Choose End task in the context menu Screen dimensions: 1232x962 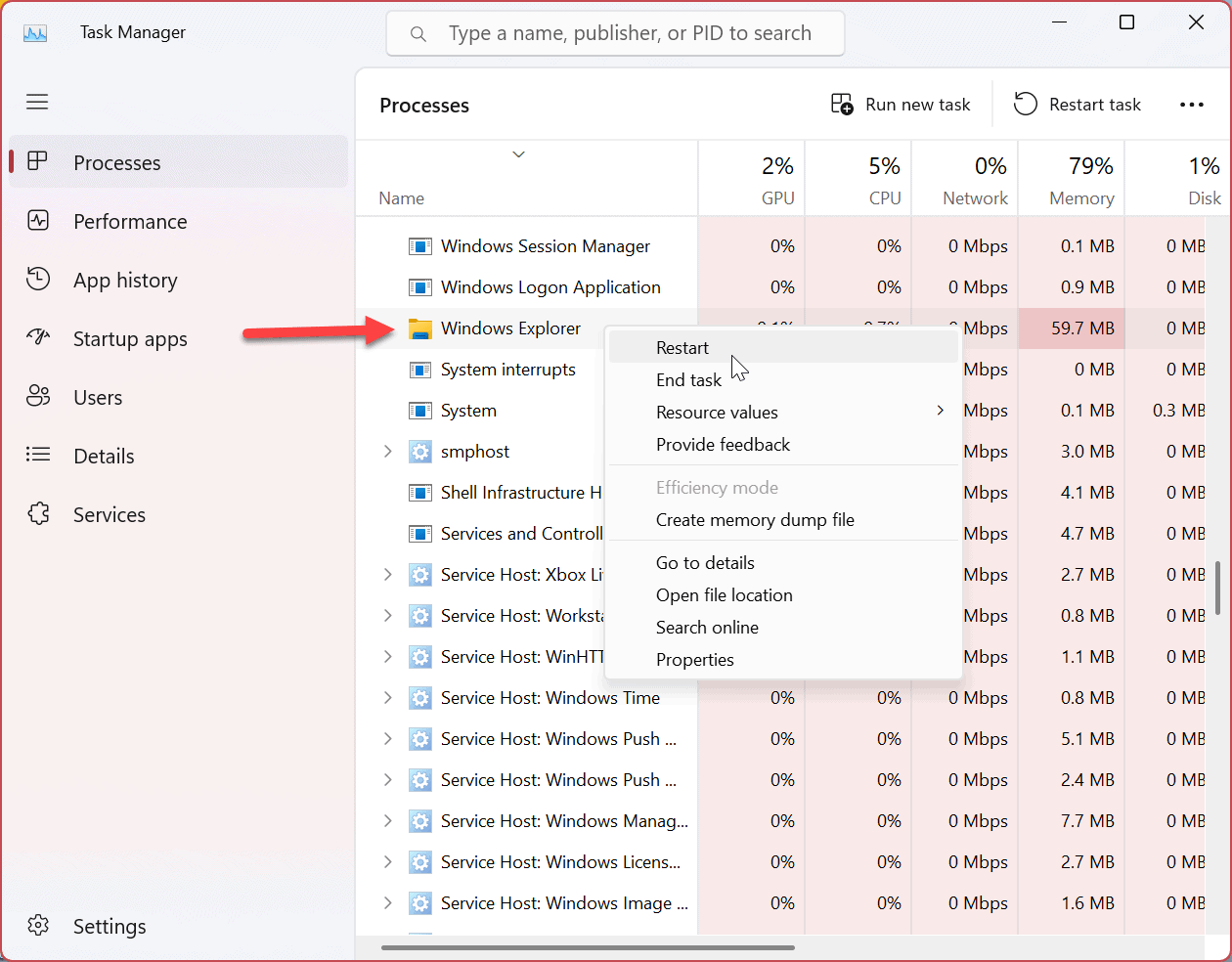(688, 380)
